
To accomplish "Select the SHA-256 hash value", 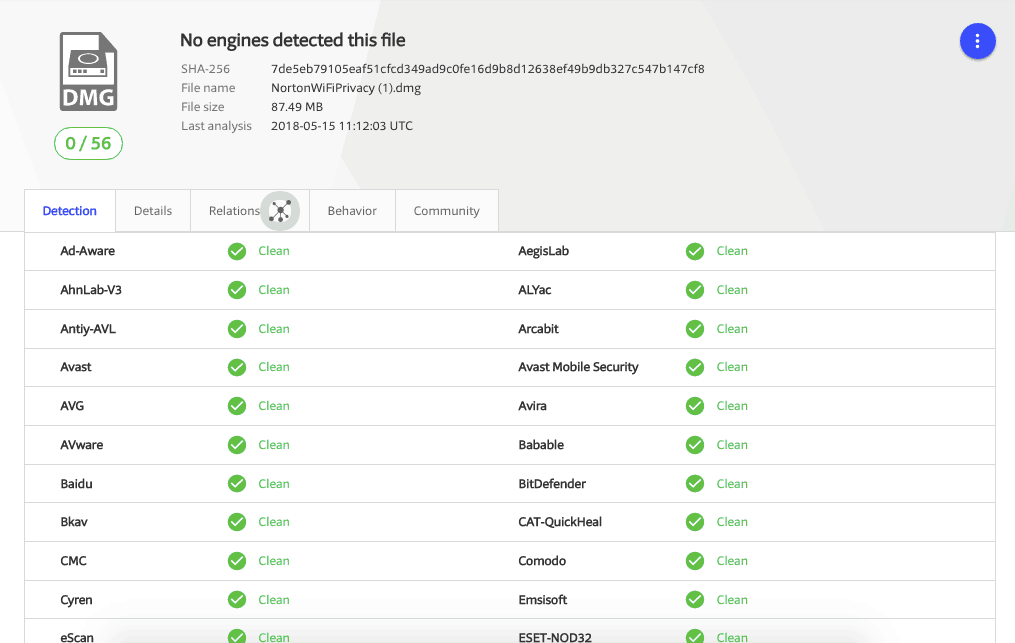I will 487,69.
